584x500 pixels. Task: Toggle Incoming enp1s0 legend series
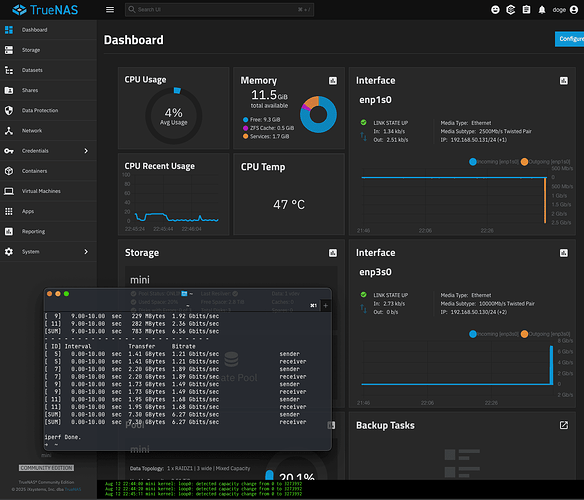pos(494,162)
